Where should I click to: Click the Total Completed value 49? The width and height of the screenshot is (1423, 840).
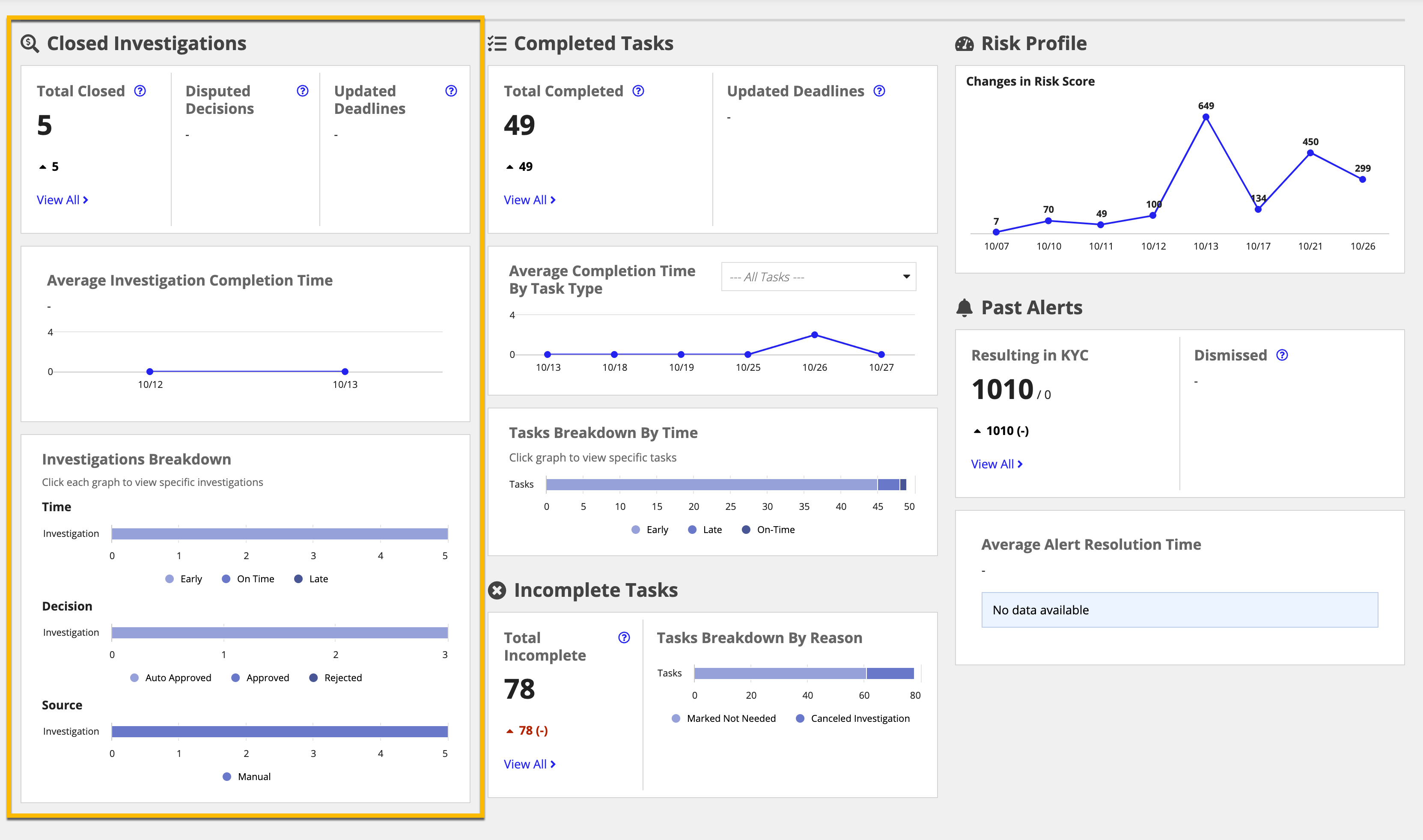(x=519, y=125)
